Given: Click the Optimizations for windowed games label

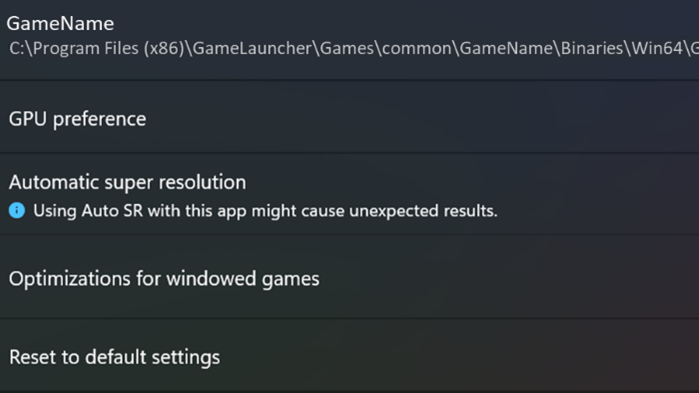Looking at the screenshot, I should [164, 279].
